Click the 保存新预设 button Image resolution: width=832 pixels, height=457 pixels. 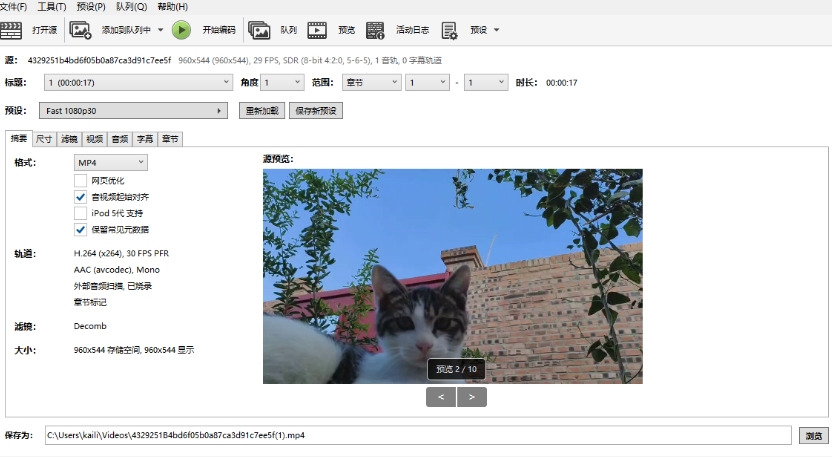pos(316,111)
